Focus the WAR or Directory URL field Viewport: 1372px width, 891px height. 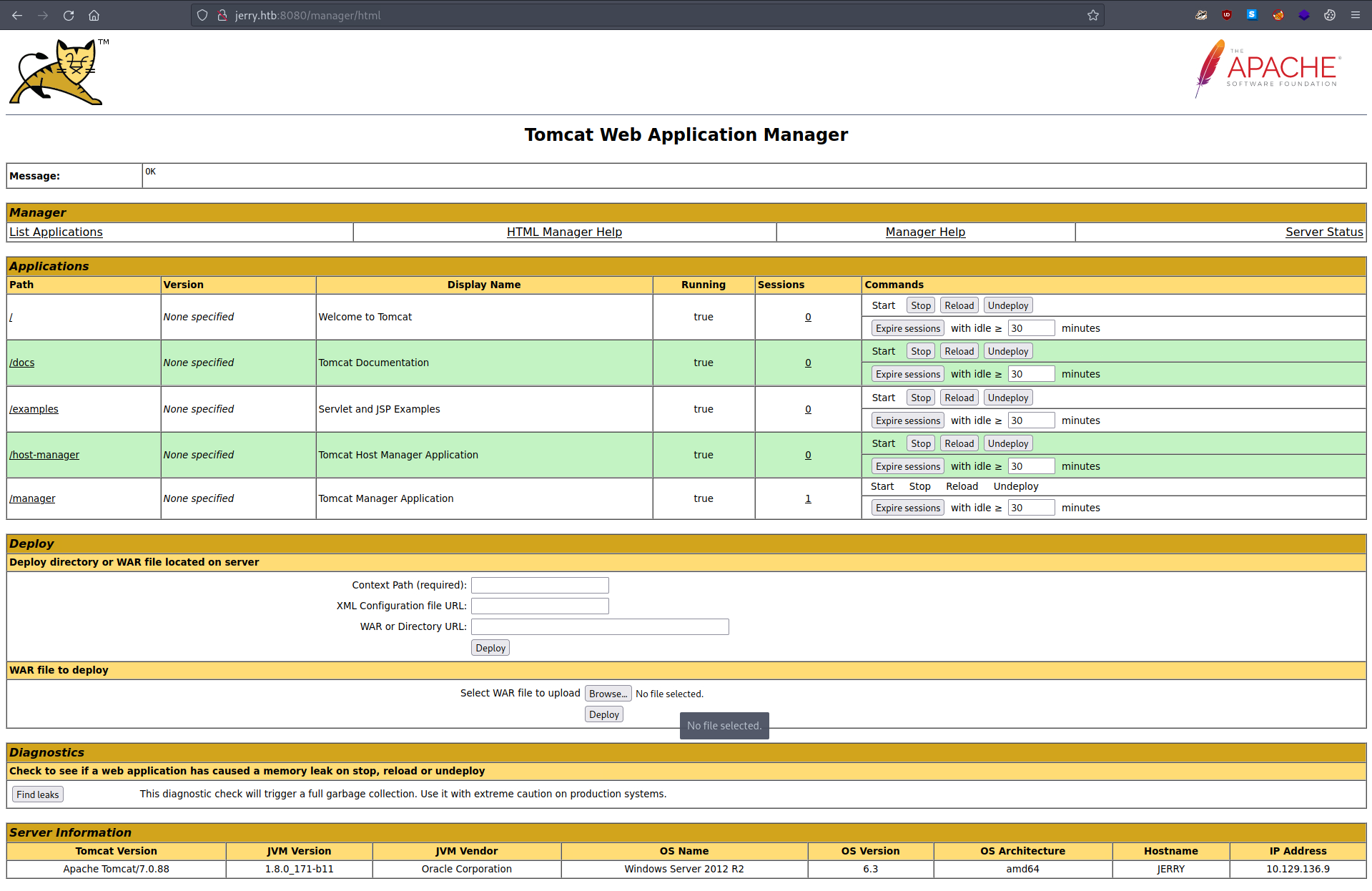click(x=600, y=626)
